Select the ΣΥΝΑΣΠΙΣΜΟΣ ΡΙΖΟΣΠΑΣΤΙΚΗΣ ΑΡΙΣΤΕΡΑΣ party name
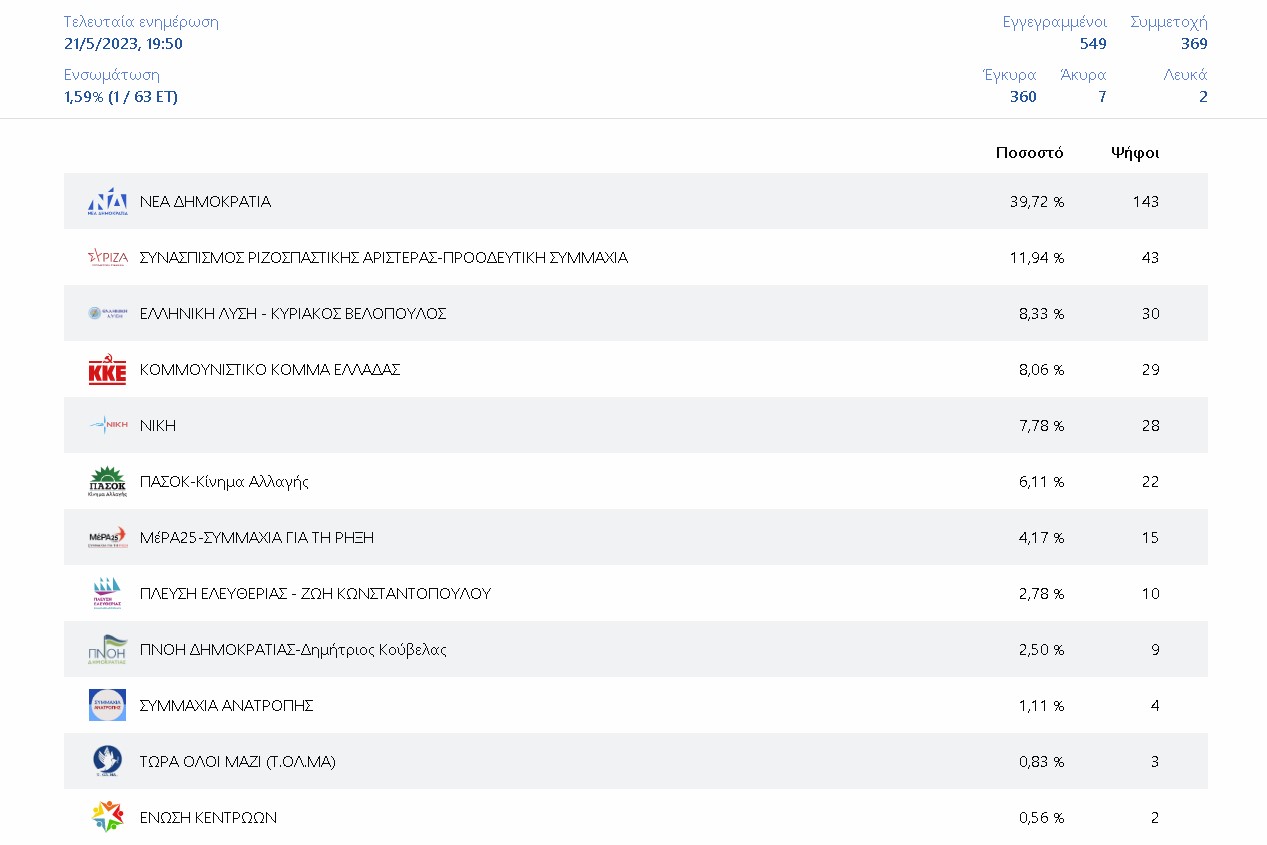The image size is (1267, 845). coord(384,257)
